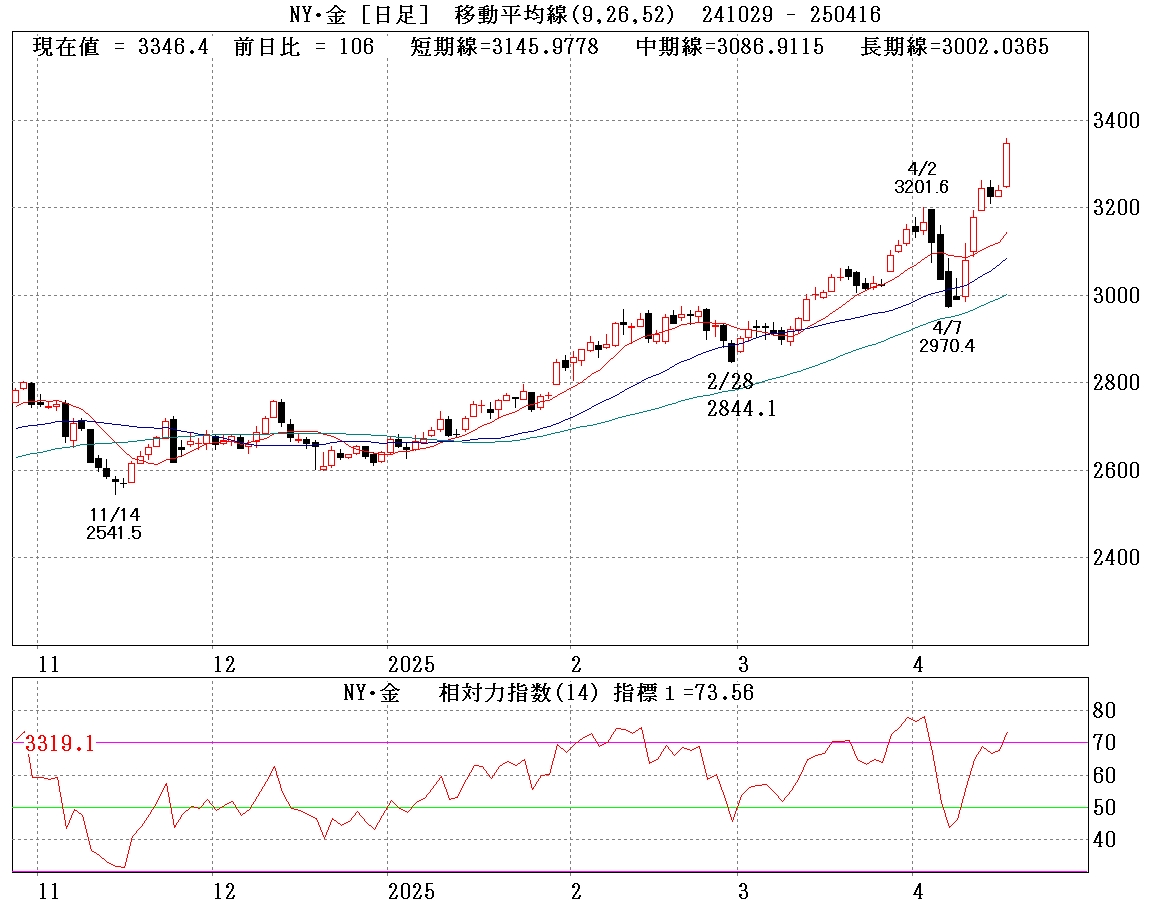The height and width of the screenshot is (902, 1171).
Task: Select the 11/14 low annotation 2541.5
Action: click(113, 533)
